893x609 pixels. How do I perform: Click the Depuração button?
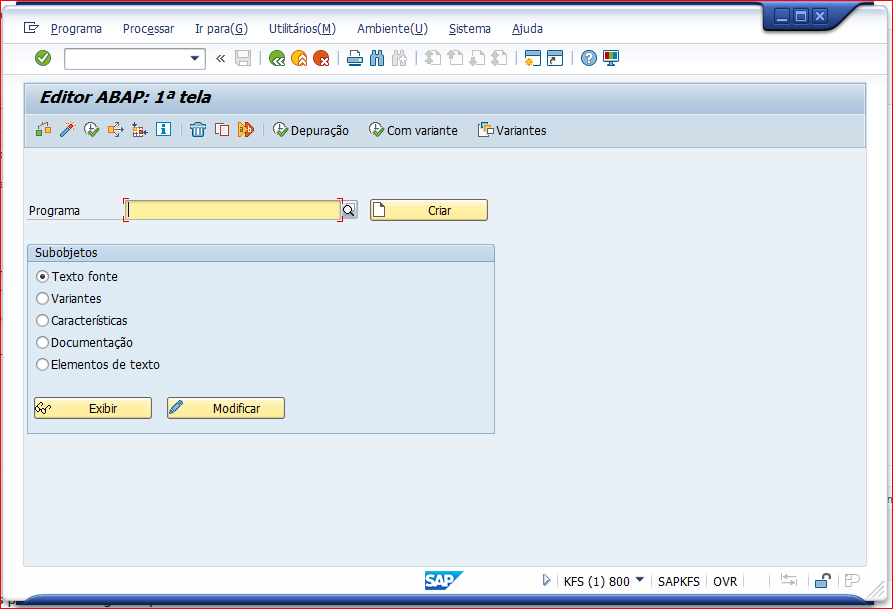click(x=311, y=130)
